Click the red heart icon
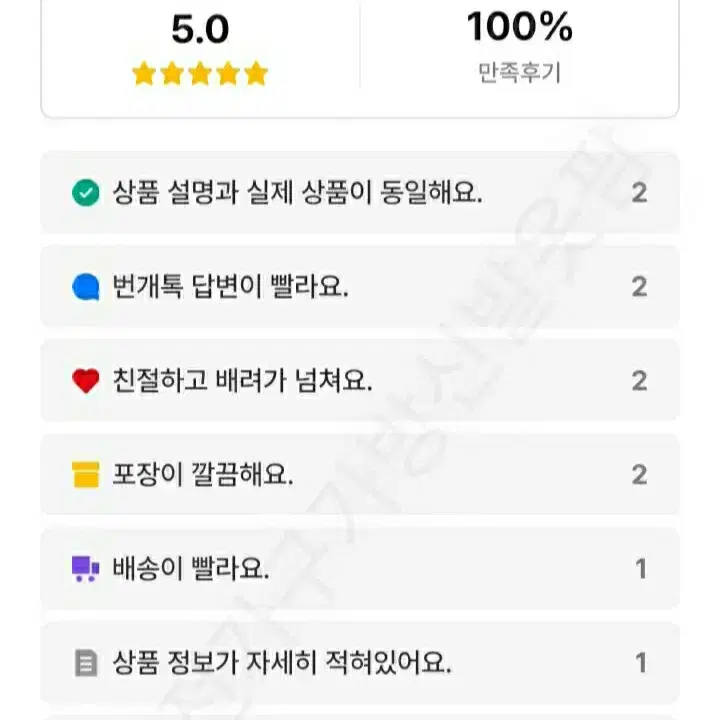This screenshot has height=720, width=720. (85, 381)
